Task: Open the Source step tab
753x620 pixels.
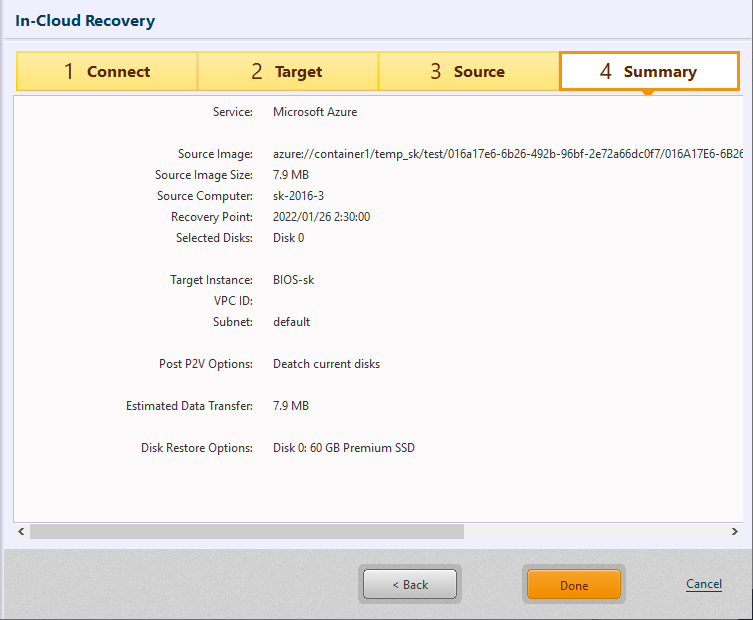Action: (468, 72)
